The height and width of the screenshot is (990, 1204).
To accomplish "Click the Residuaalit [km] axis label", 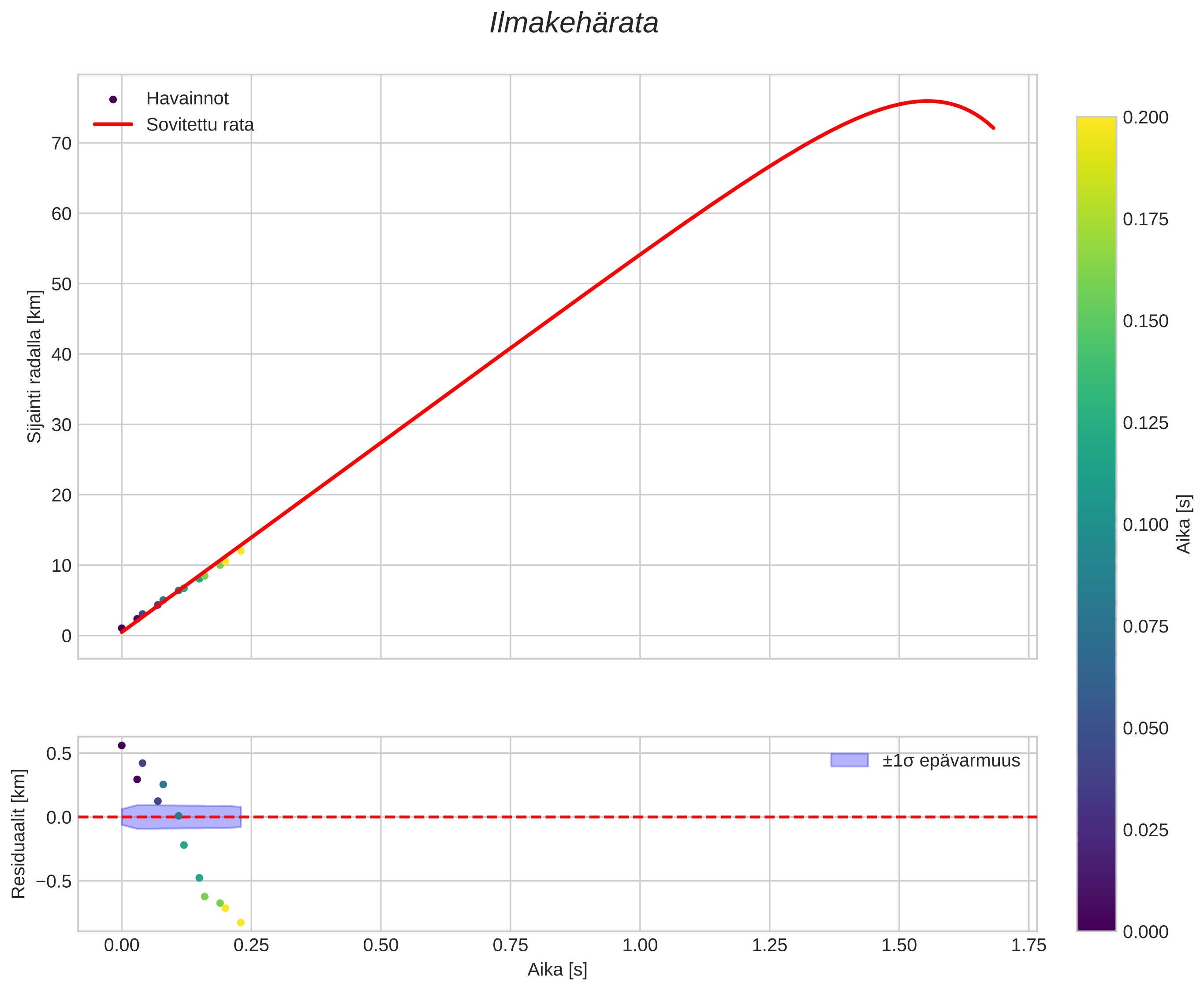I will (x=19, y=834).
